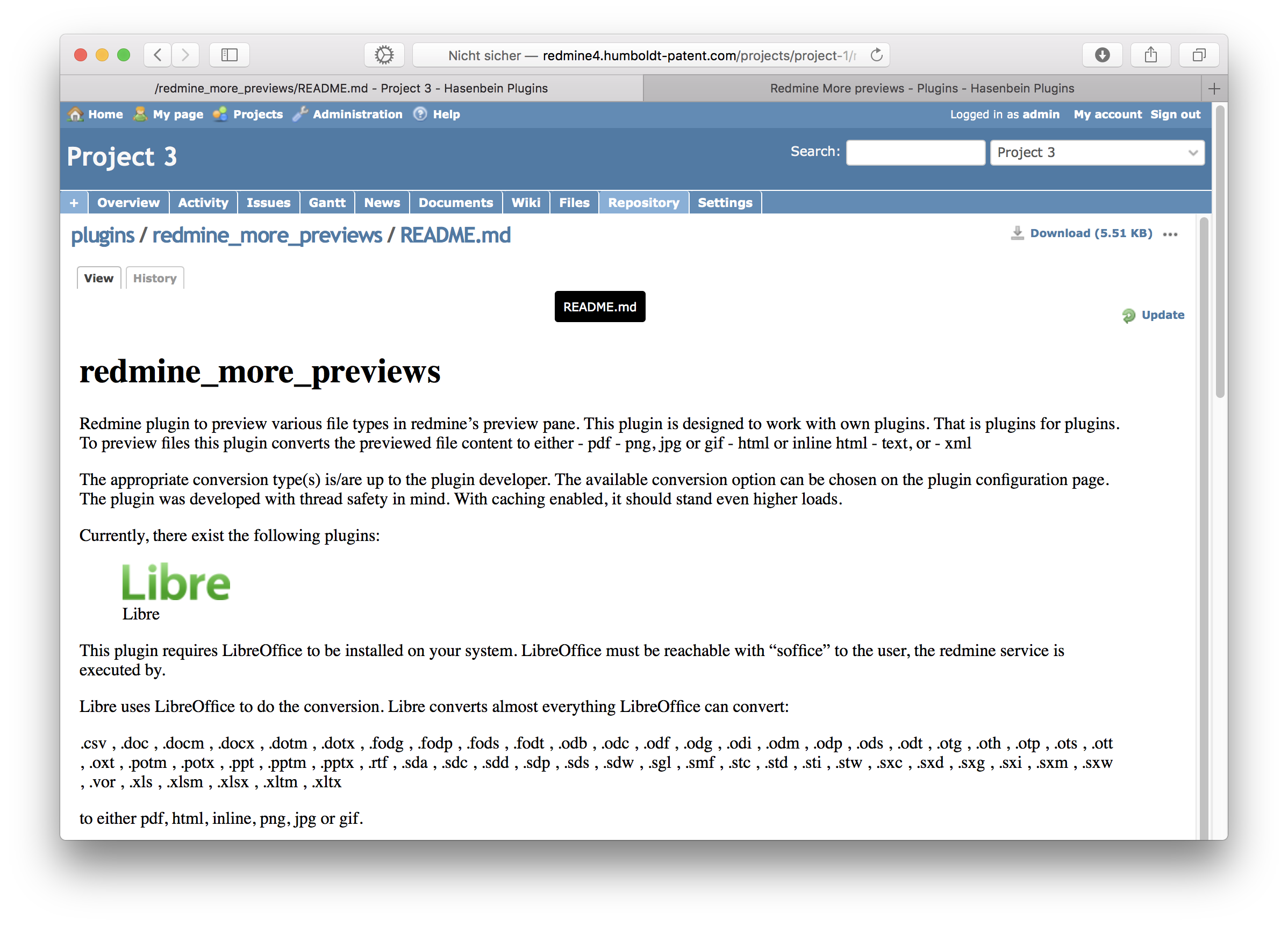Screen dimensions: 1288x926
Task: Open the My page link
Action: 178,114
